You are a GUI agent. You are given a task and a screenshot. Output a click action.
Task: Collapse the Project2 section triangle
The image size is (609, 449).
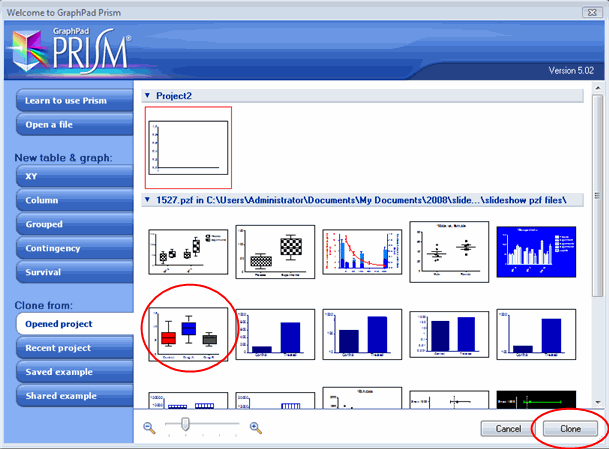point(148,97)
